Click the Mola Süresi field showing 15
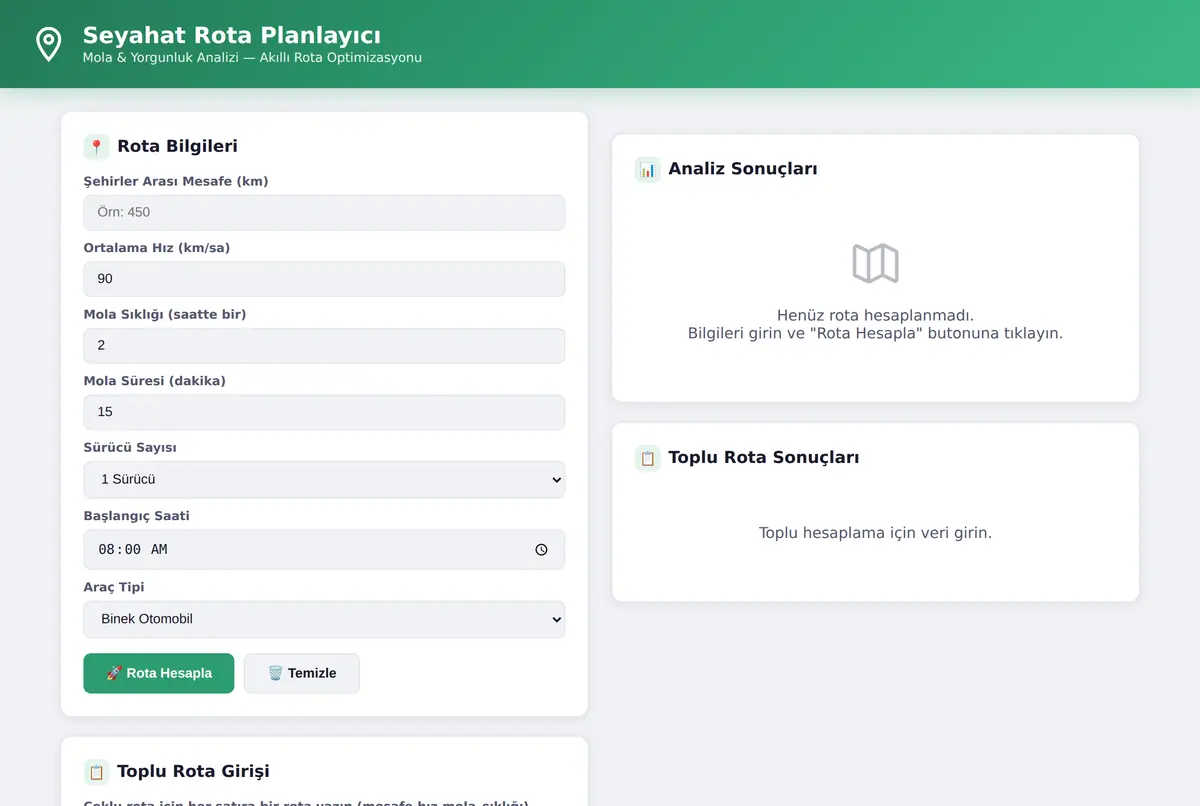The width and height of the screenshot is (1200, 806). (324, 412)
